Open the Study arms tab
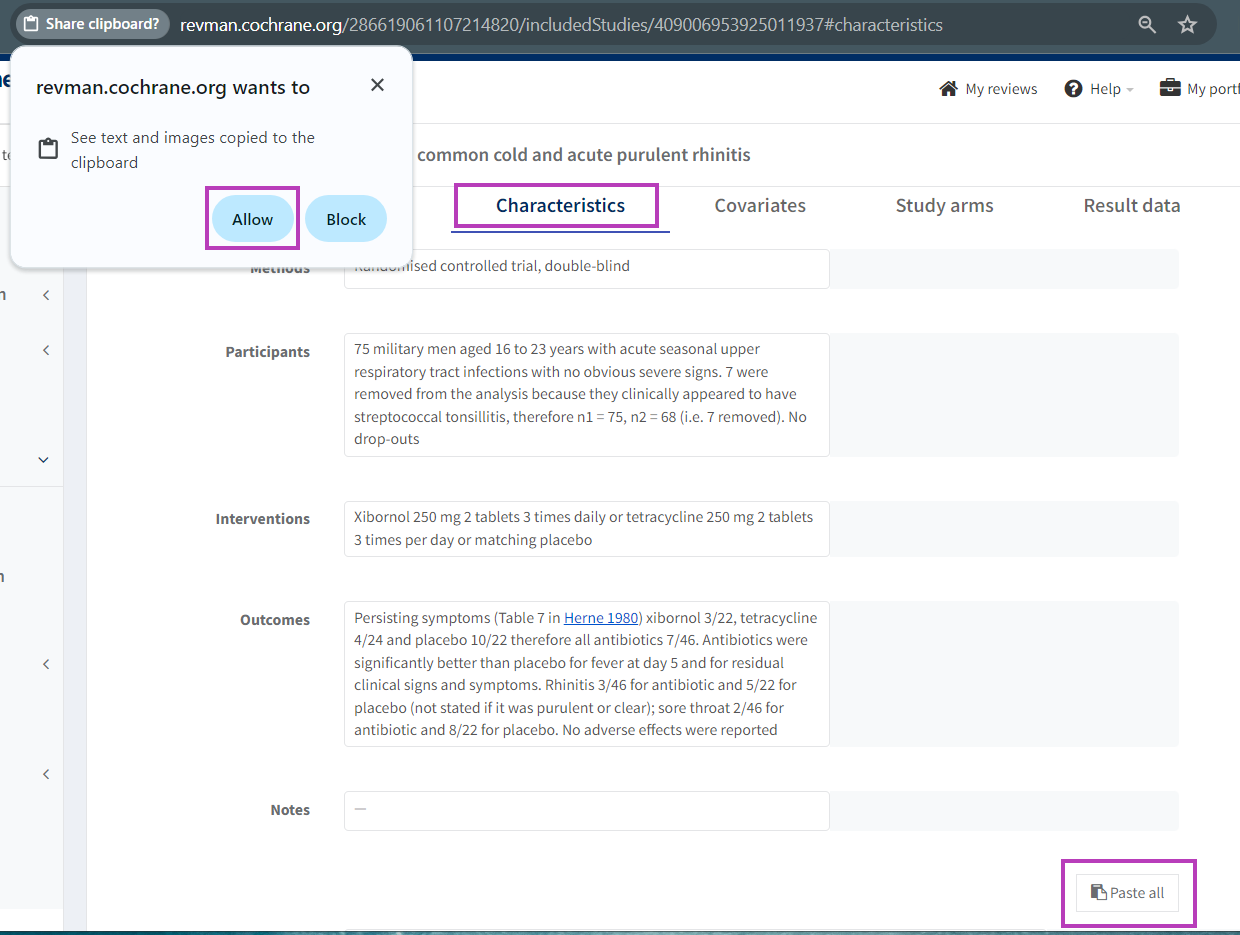The height and width of the screenshot is (935, 1240). 944,206
